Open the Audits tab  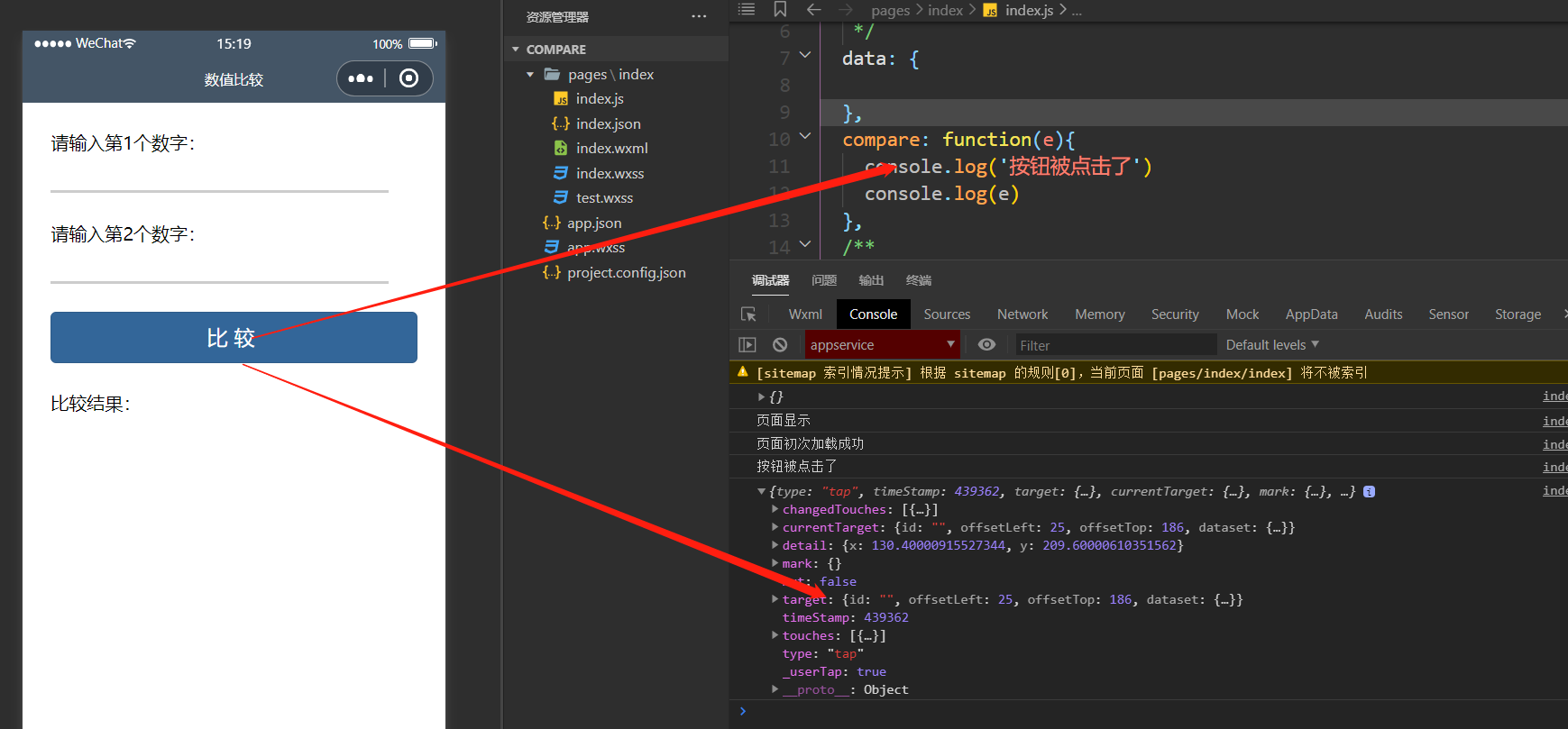1383,314
